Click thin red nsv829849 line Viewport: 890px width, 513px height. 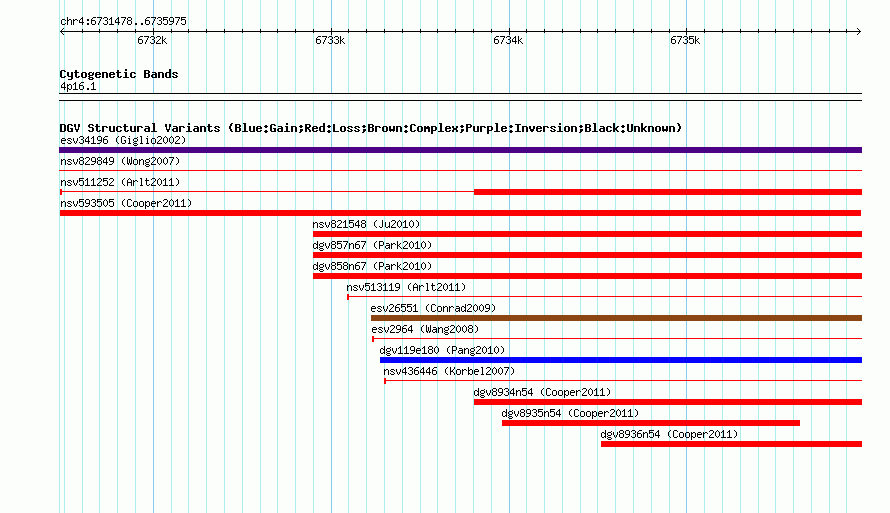460,170
